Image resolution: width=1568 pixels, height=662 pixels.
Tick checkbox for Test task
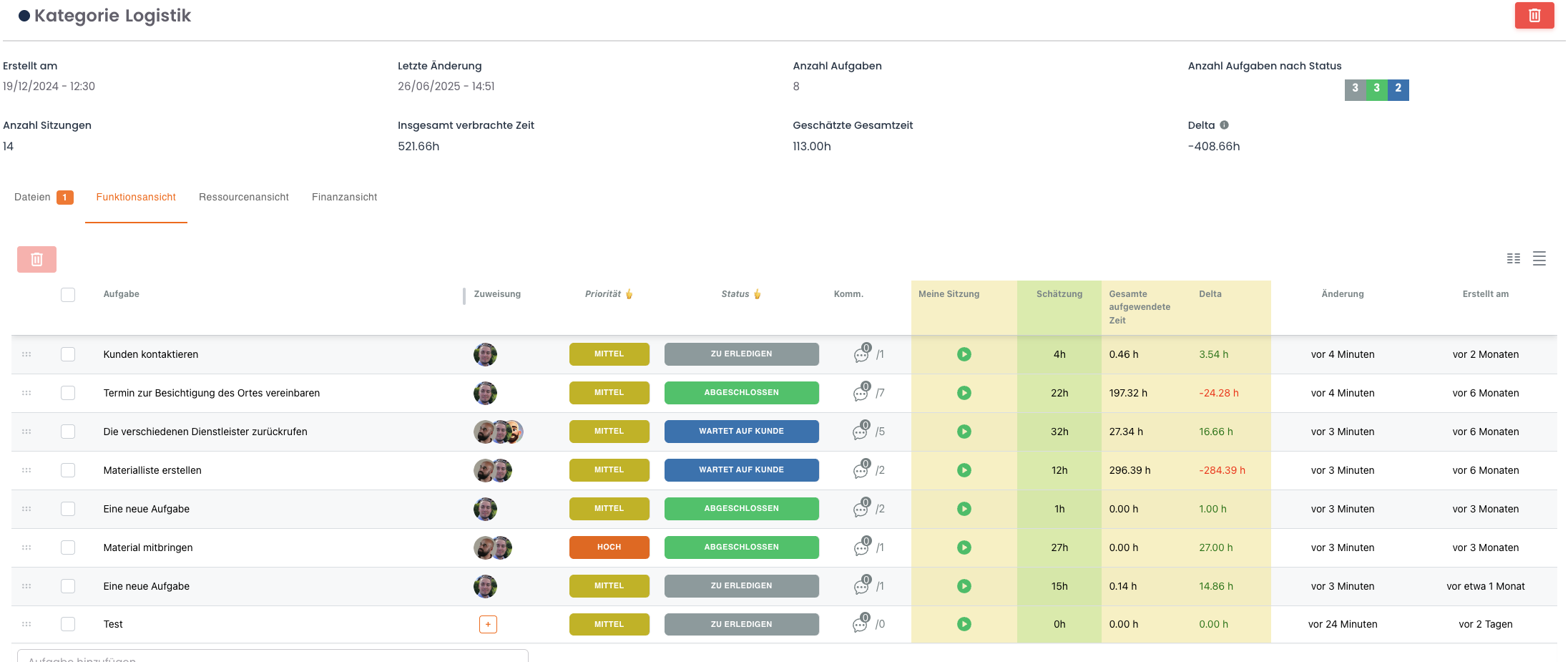pyautogui.click(x=68, y=624)
